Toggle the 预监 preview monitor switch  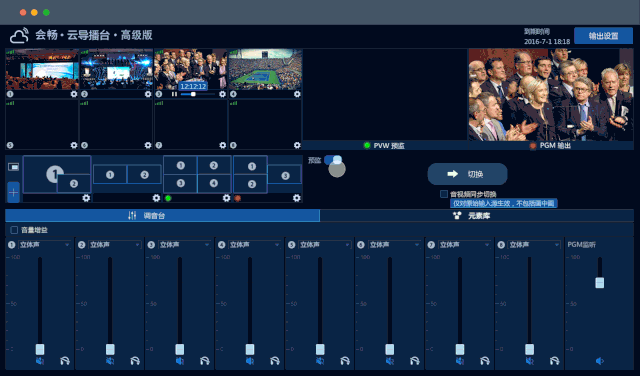coord(333,160)
